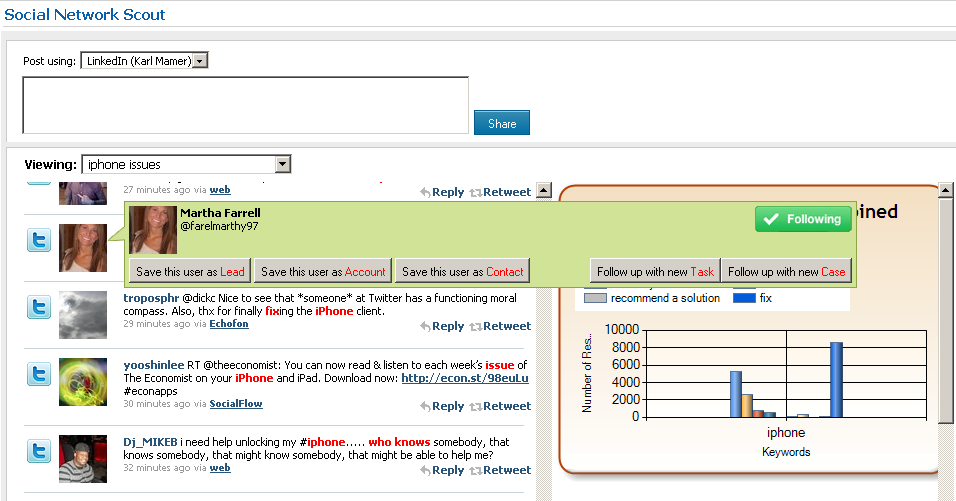Reply to yooshinlee's tweet
956x501 pixels.
(443, 406)
